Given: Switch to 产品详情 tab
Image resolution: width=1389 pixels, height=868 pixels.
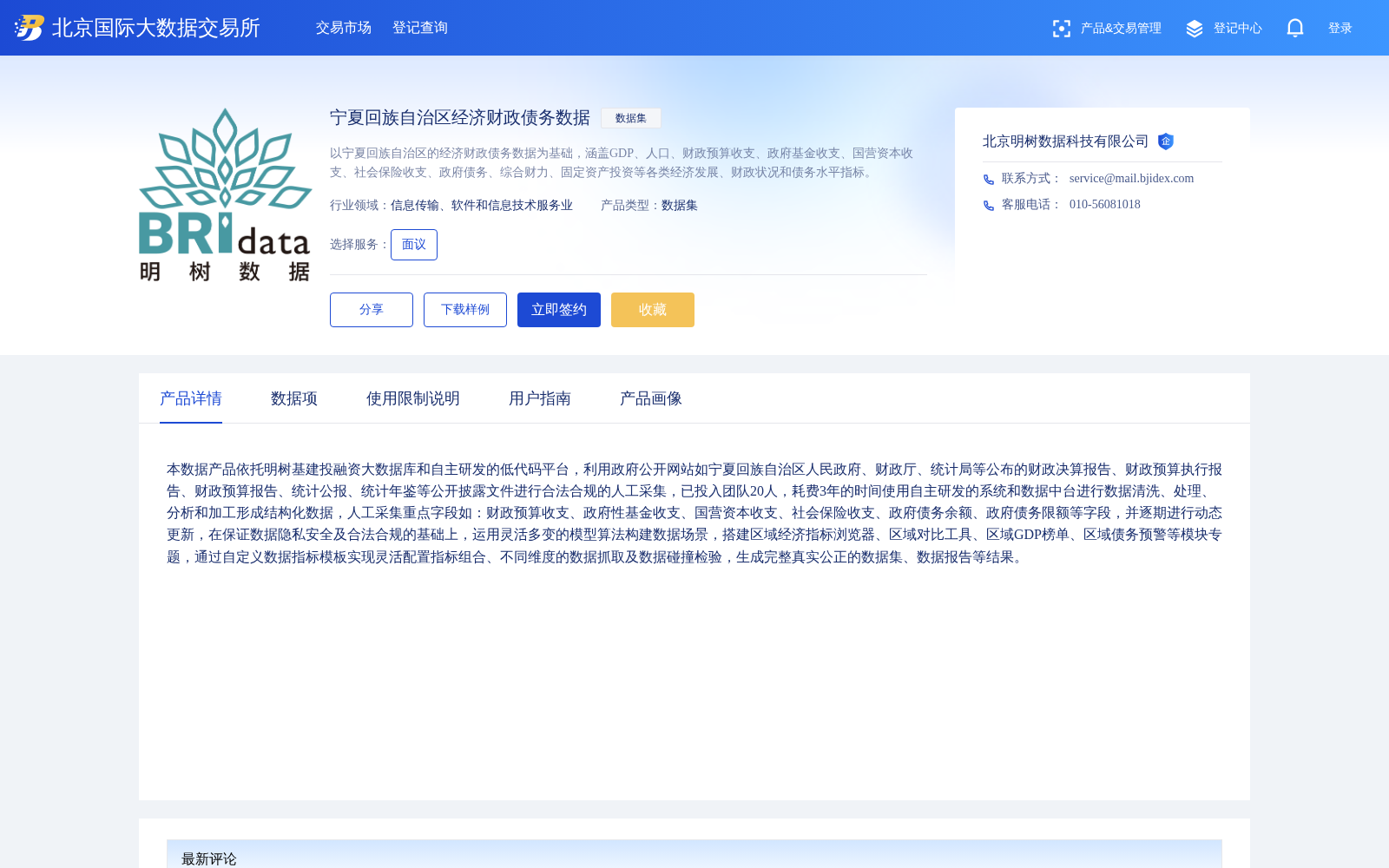Looking at the screenshot, I should pyautogui.click(x=191, y=398).
